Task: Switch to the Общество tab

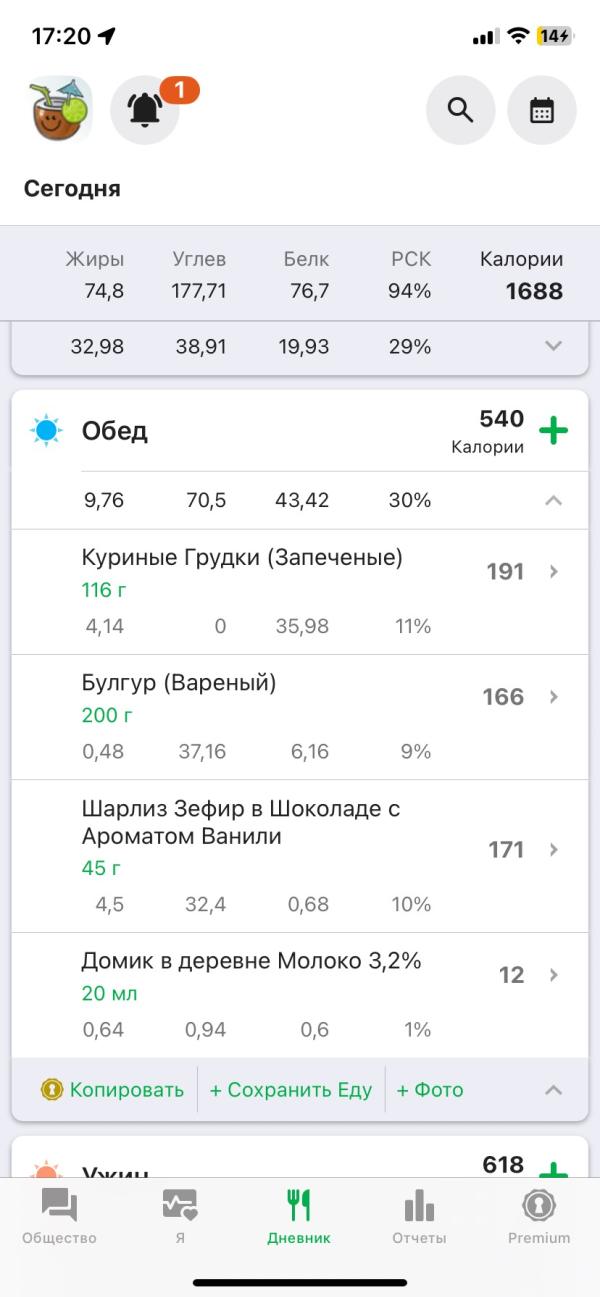Action: coord(59,1217)
